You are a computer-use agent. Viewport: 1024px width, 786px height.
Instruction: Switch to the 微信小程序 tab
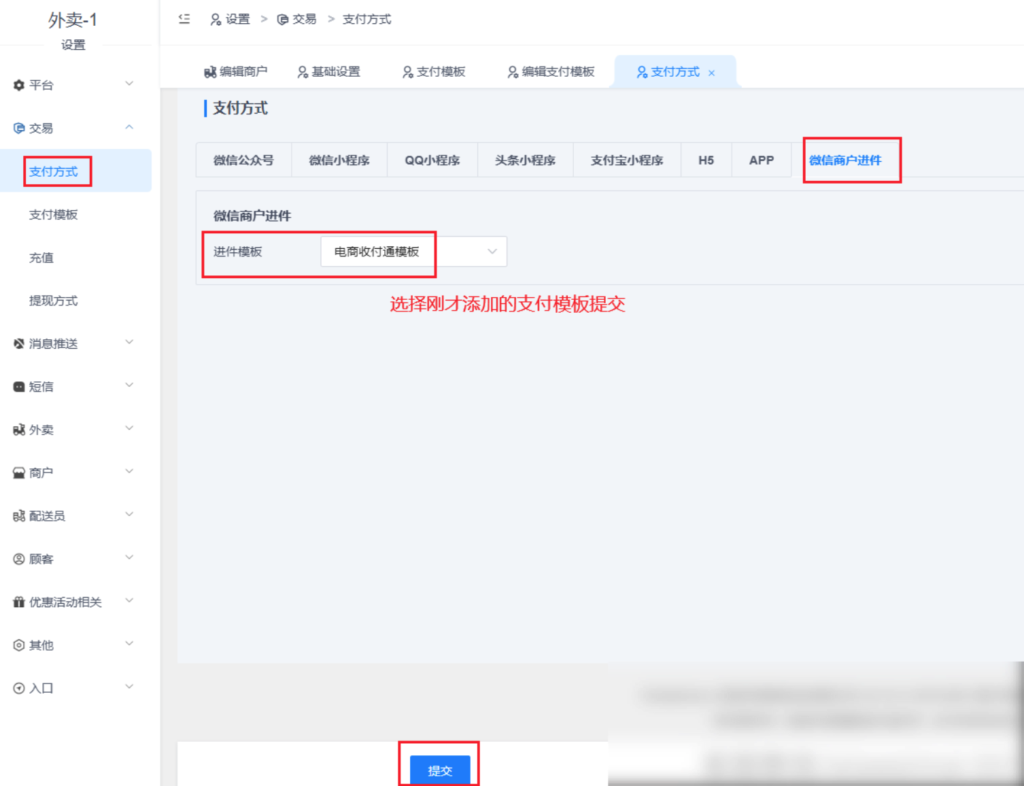(x=339, y=160)
